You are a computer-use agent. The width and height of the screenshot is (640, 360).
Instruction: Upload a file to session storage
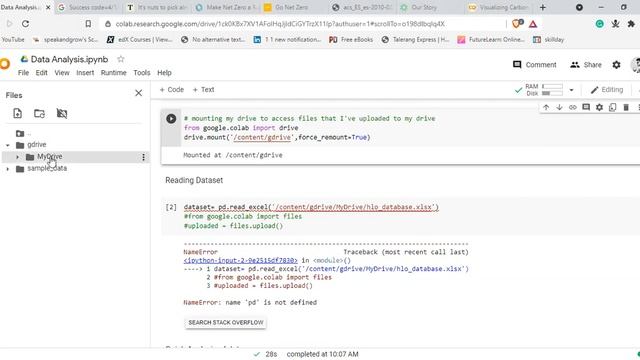(x=18, y=113)
